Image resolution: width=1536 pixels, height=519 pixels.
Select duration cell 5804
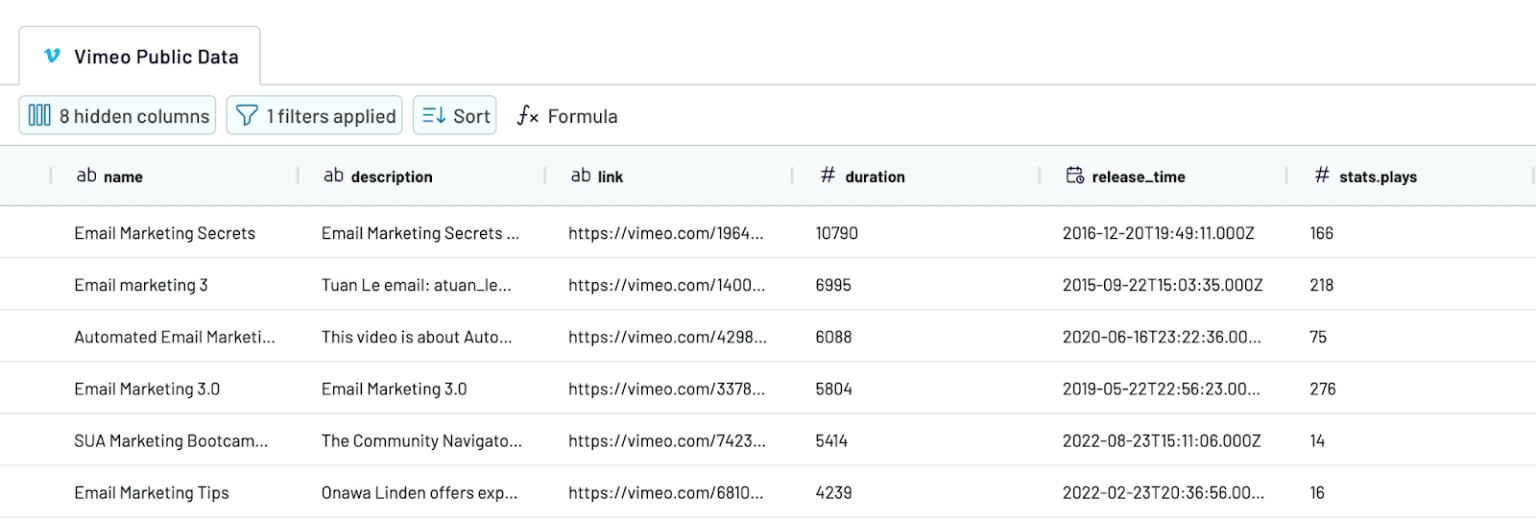point(834,389)
